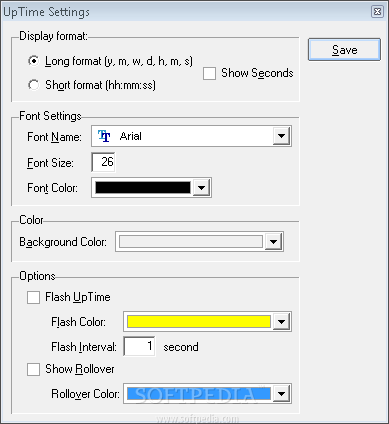Close the UpTime Settings dialog

tap(377, 12)
